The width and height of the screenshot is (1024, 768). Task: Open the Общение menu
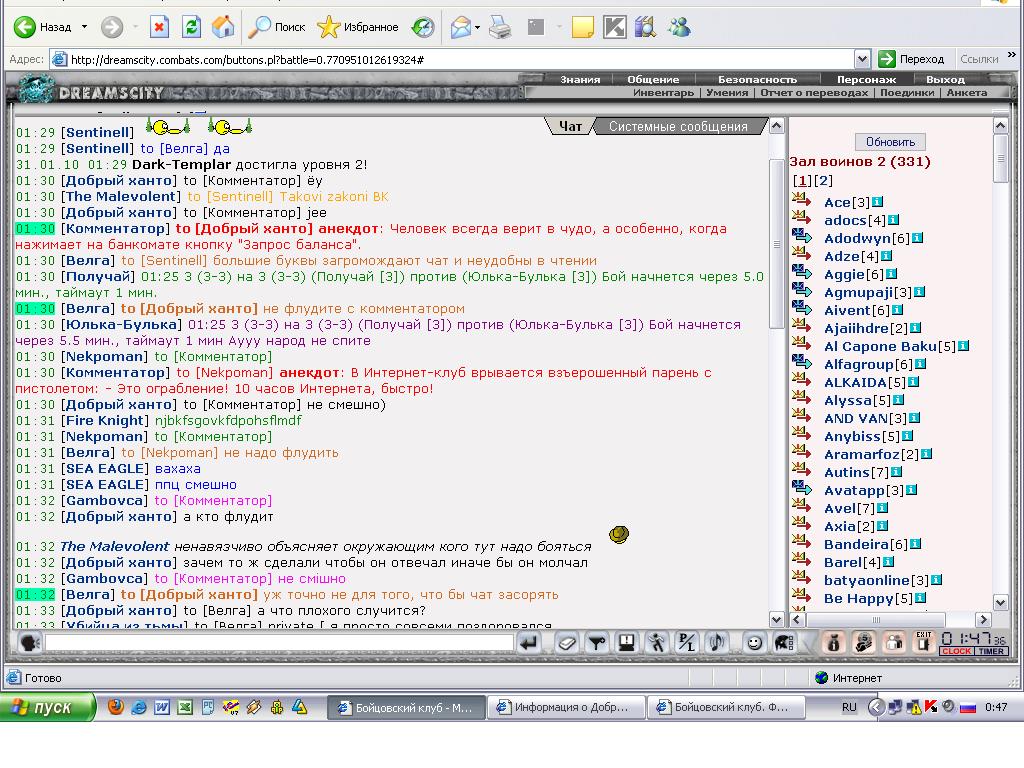tap(653, 79)
